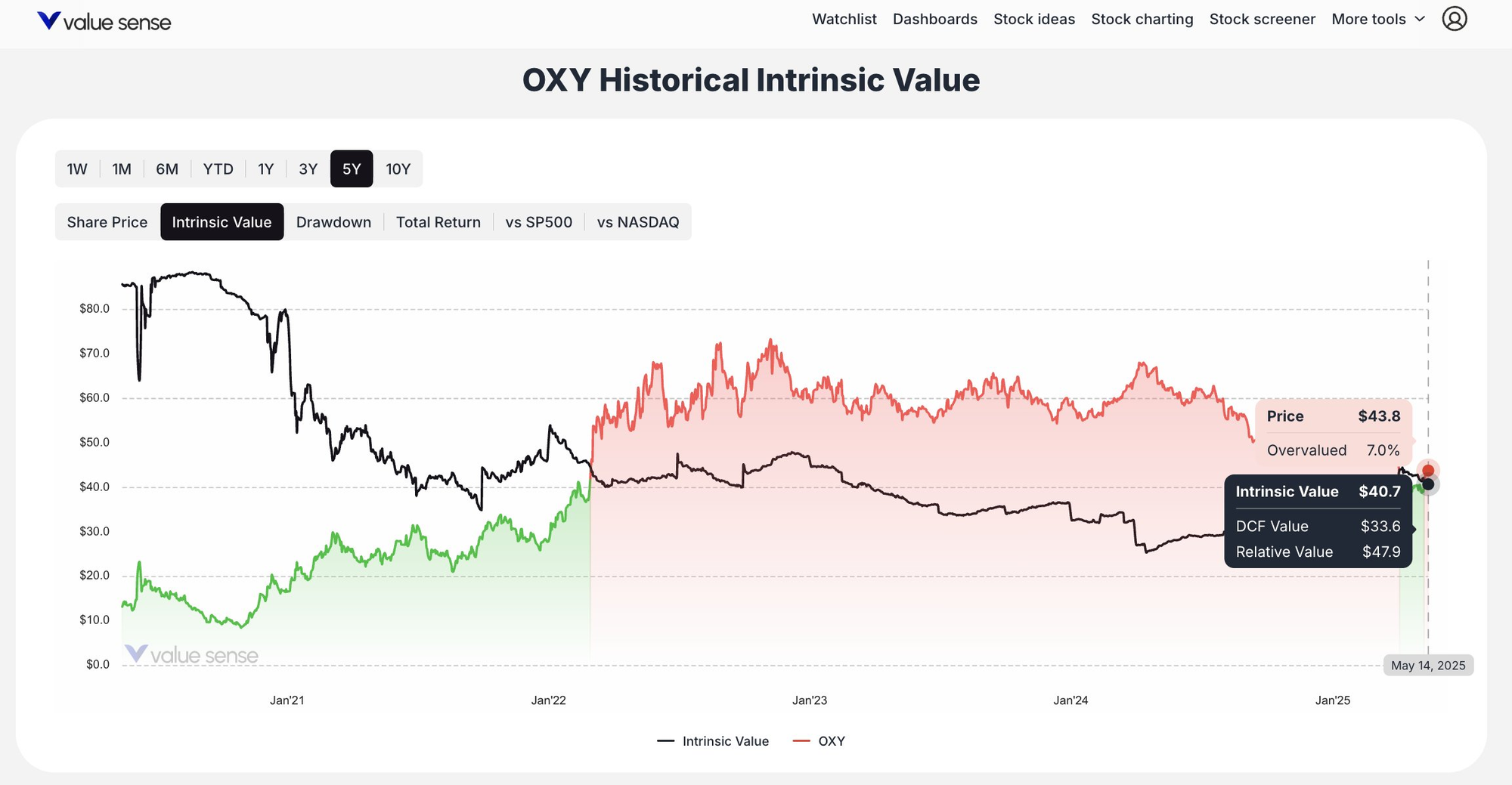Click the black Intrinsic Value endpoint dot
This screenshot has width=1512, height=785.
1427,484
